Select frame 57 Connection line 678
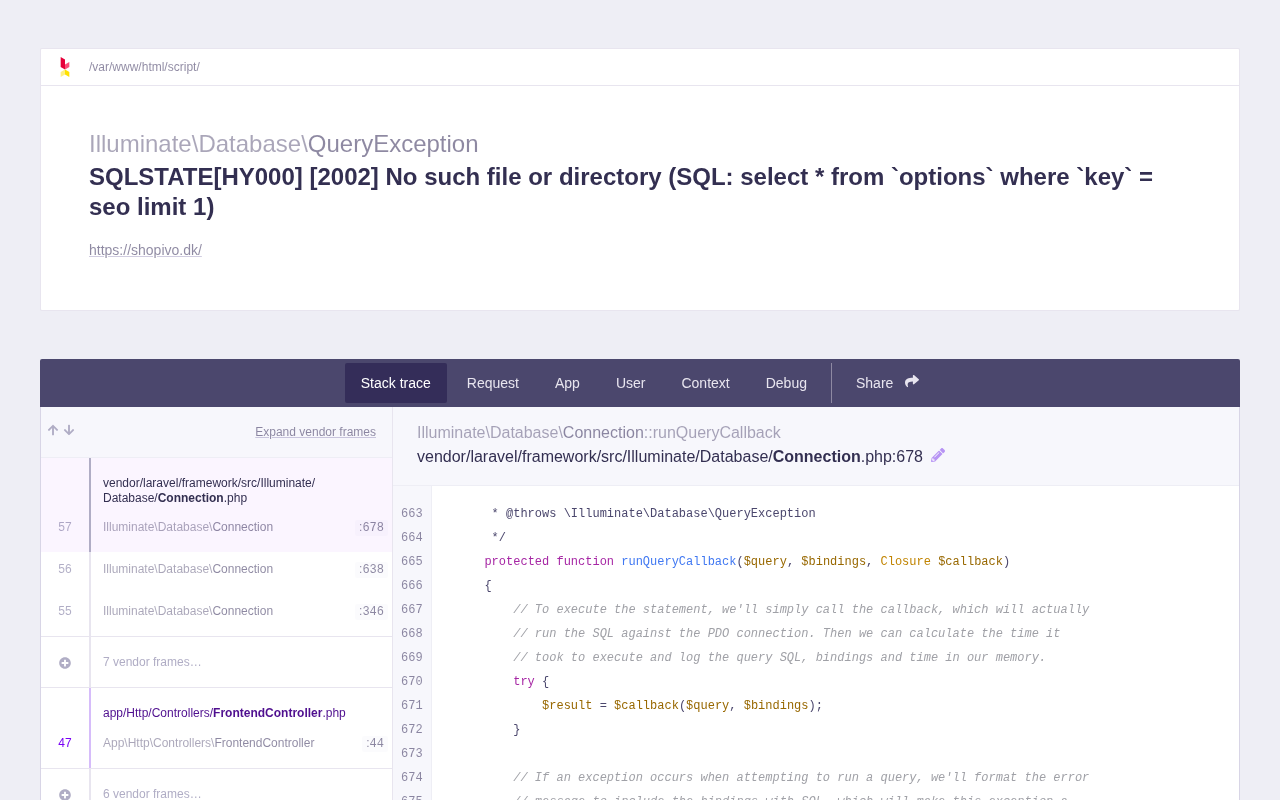1280x800 pixels. (x=216, y=505)
